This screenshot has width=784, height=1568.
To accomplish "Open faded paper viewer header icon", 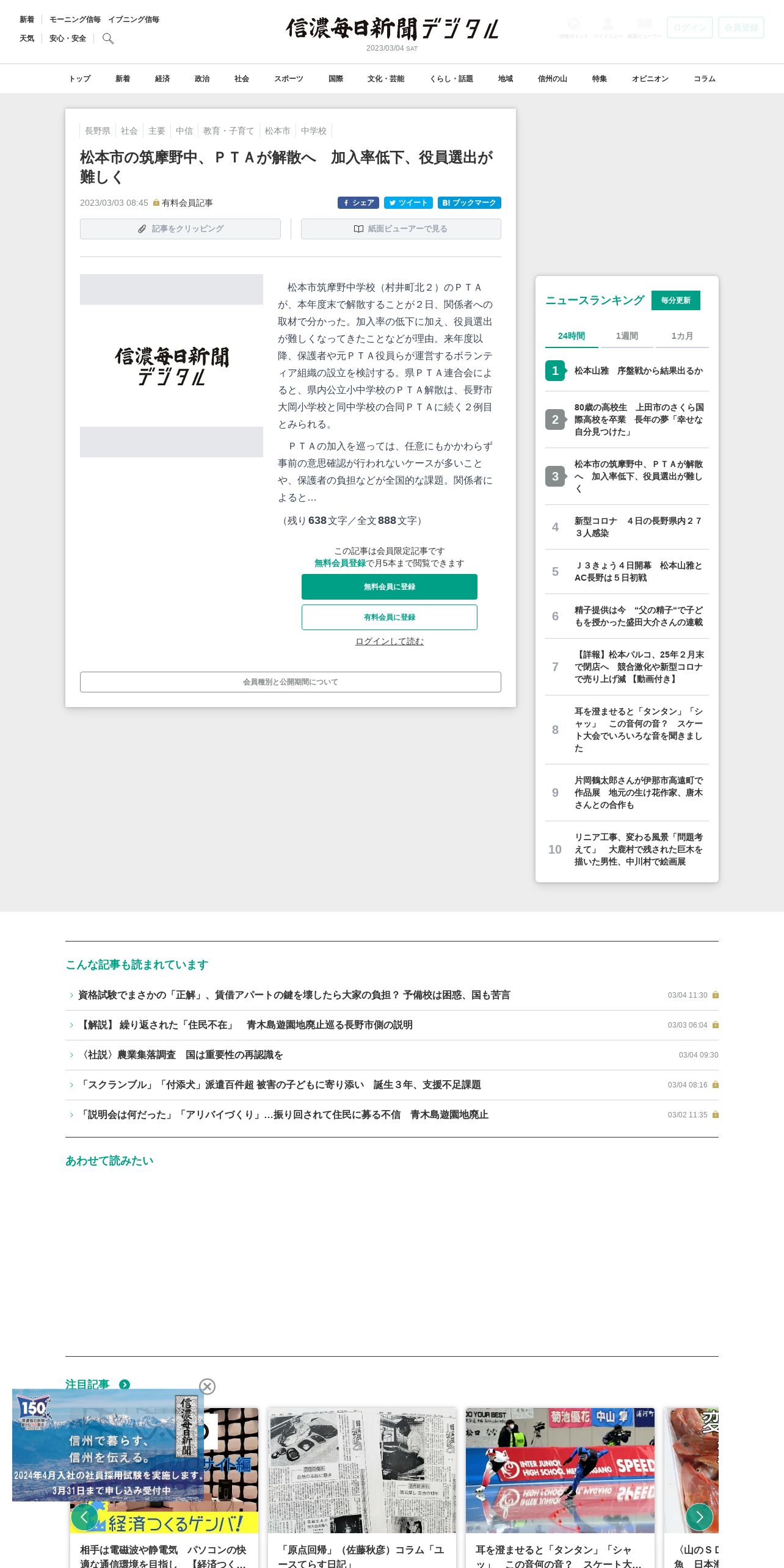I will 645,27.
